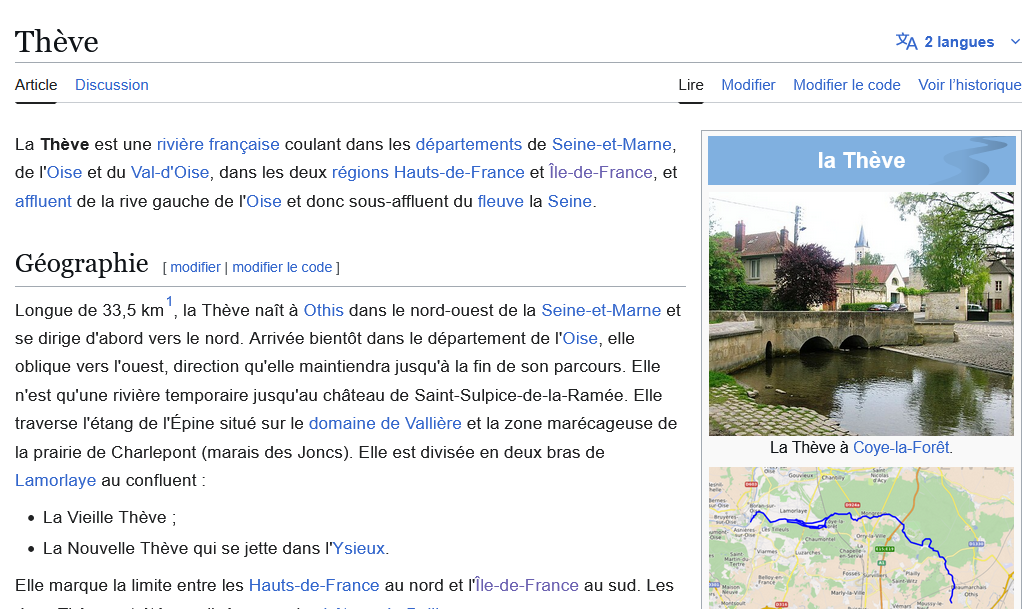The image size is (1024, 609).
Task: Follow the régions link
Action: tap(360, 172)
